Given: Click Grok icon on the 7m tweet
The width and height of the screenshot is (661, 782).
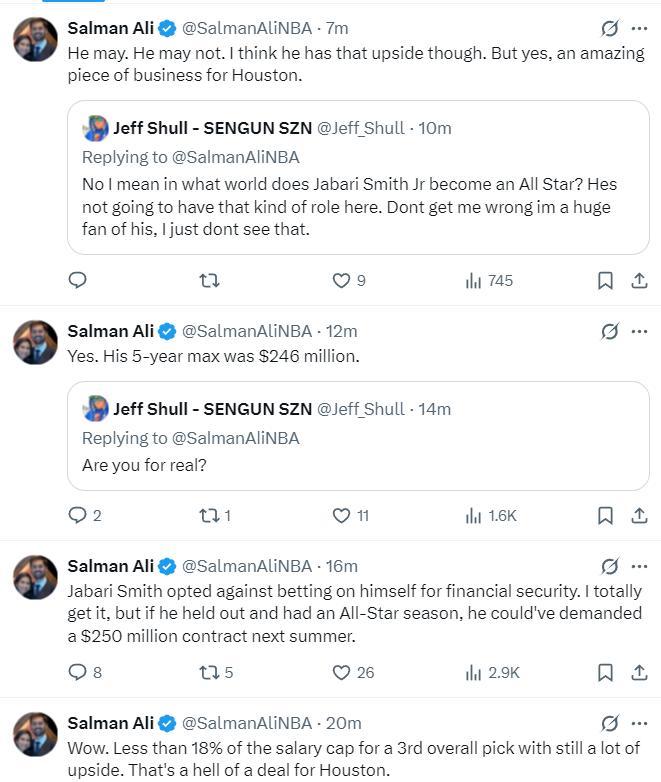Looking at the screenshot, I should pyautogui.click(x=608, y=28).
